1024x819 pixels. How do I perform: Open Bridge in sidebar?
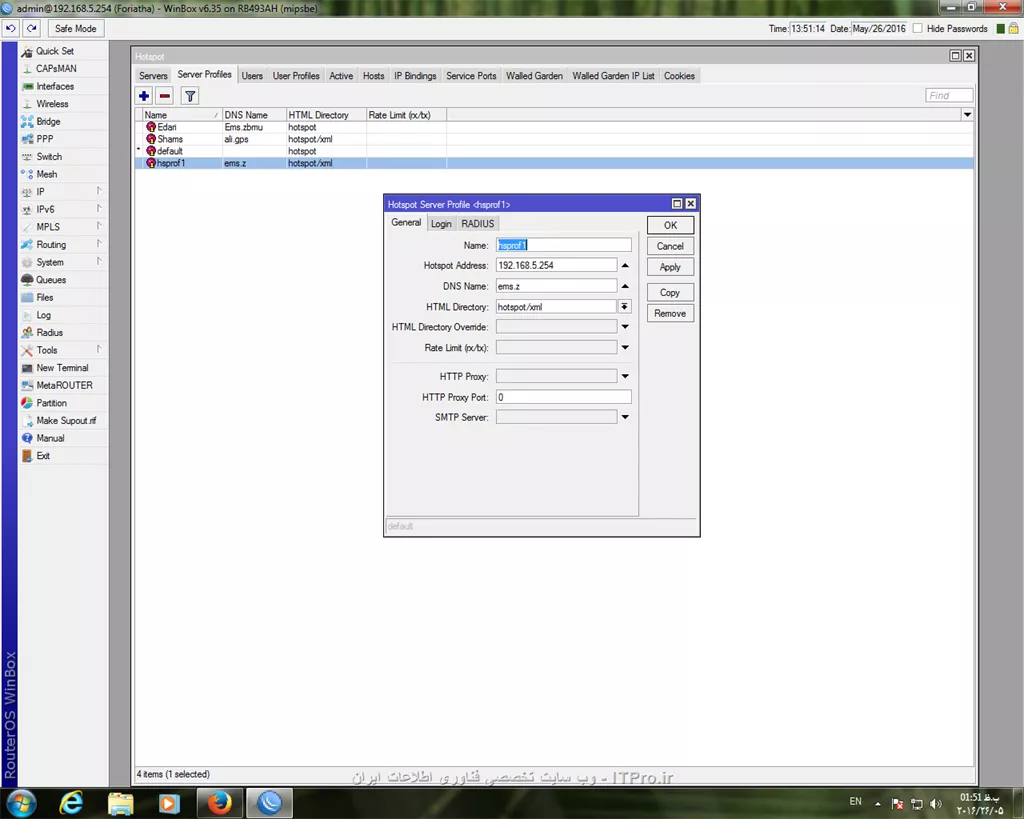[48, 121]
